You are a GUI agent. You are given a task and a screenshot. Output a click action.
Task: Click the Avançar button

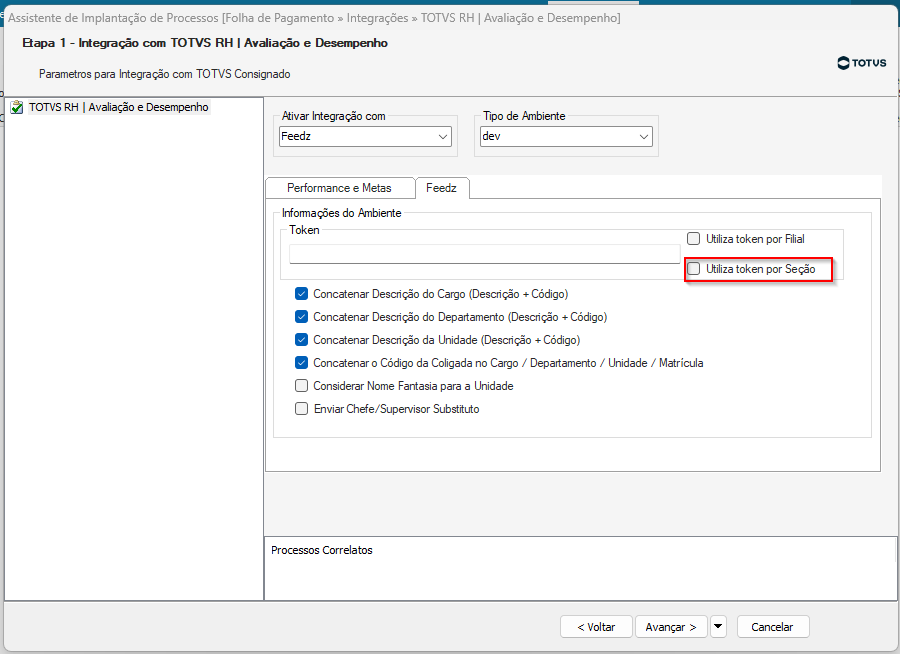tap(670, 627)
